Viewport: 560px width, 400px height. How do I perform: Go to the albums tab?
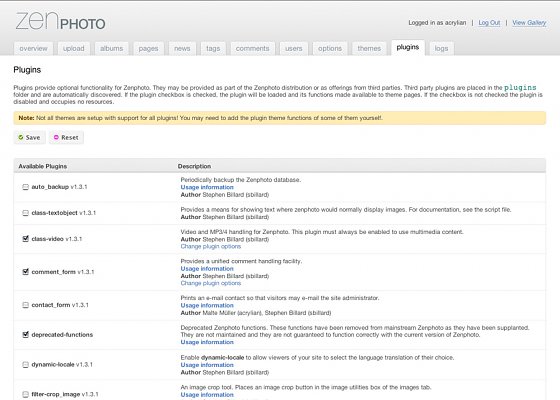click(x=111, y=49)
